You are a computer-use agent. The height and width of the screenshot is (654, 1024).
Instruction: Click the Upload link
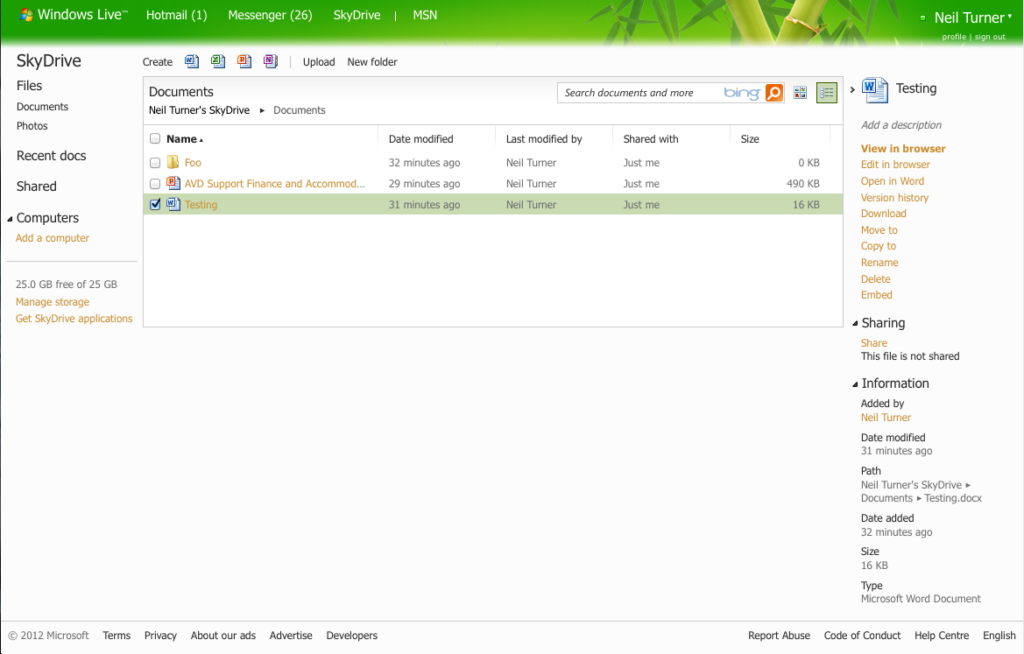coord(318,61)
